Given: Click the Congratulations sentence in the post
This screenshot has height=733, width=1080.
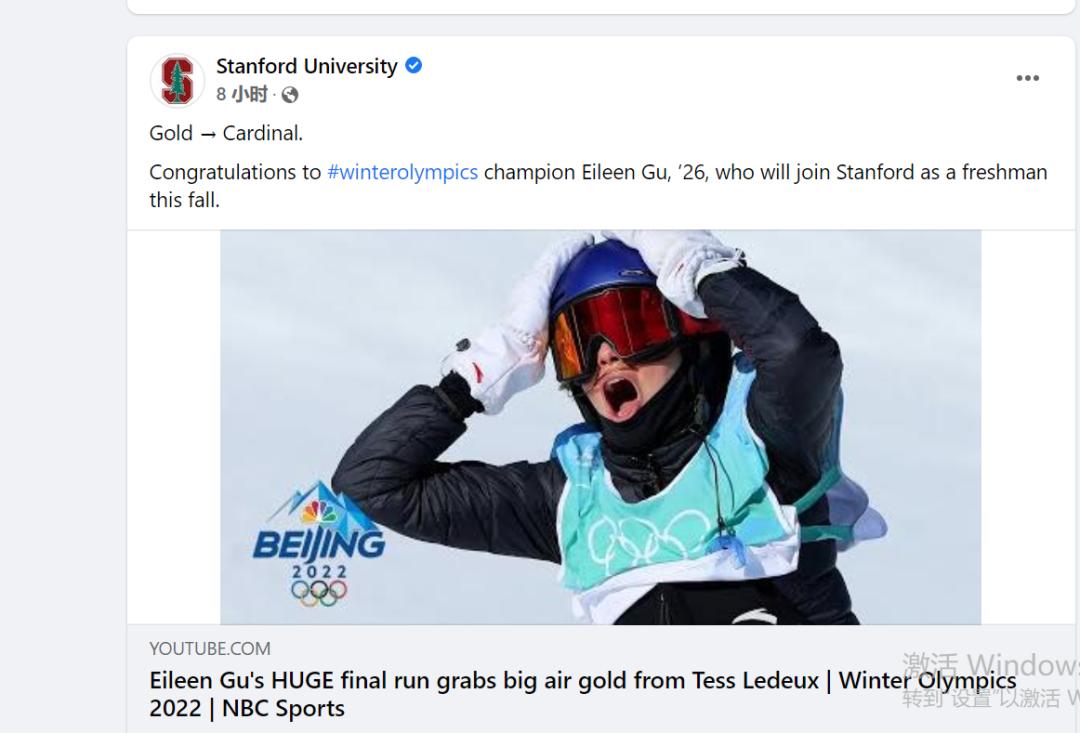Looking at the screenshot, I should click(598, 172).
